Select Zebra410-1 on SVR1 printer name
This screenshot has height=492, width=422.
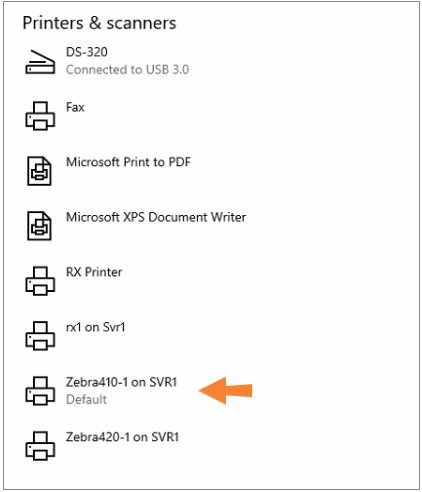click(x=121, y=382)
